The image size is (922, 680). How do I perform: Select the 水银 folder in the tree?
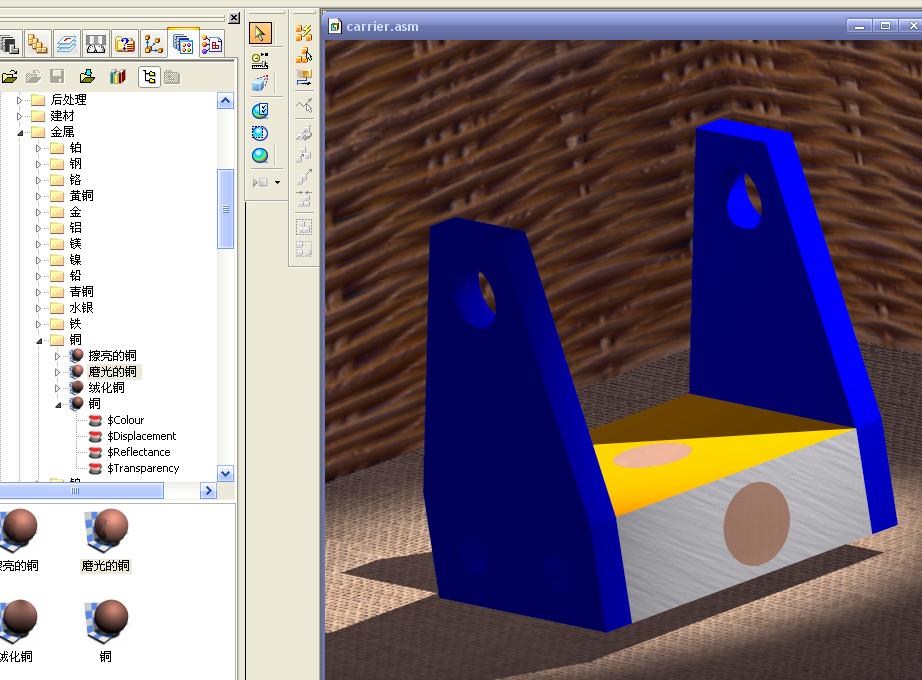(x=81, y=308)
